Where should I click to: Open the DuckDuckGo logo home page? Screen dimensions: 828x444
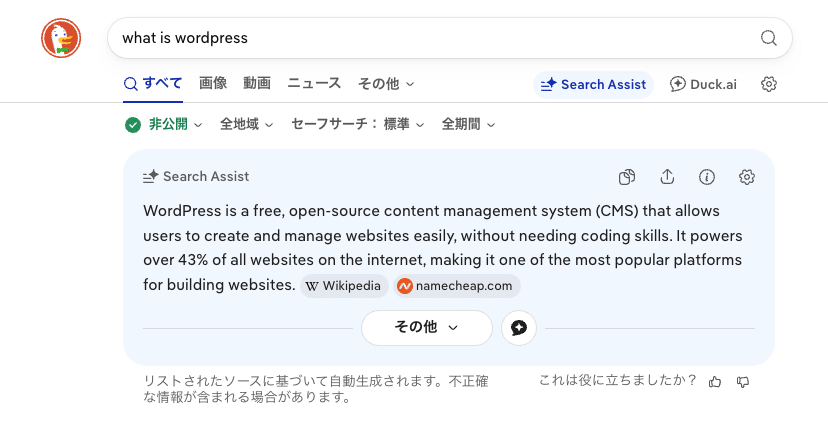[x=61, y=38]
